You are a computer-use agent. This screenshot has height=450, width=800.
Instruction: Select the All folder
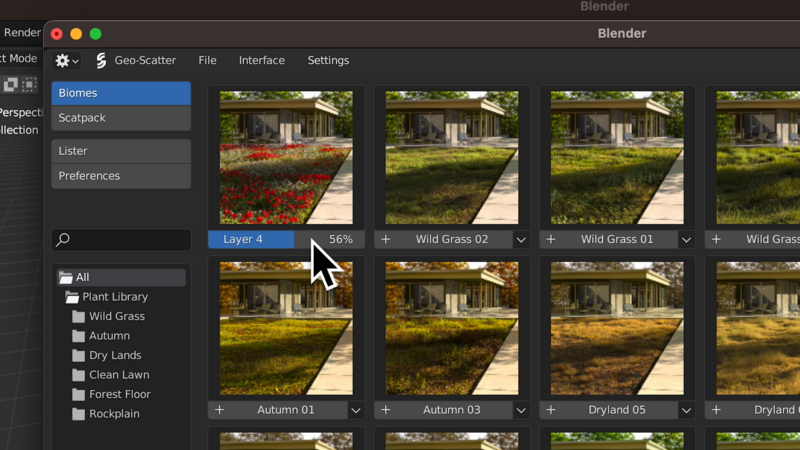[x=121, y=277]
